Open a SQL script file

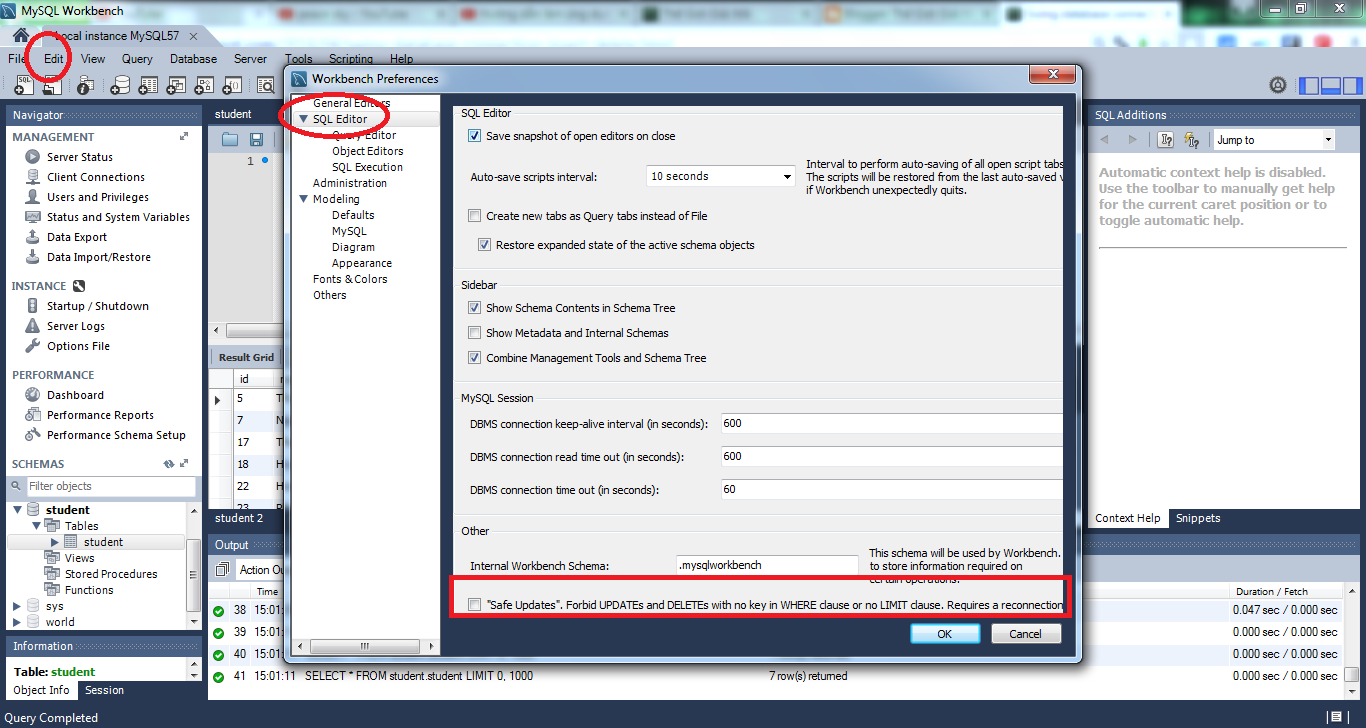tap(52, 85)
